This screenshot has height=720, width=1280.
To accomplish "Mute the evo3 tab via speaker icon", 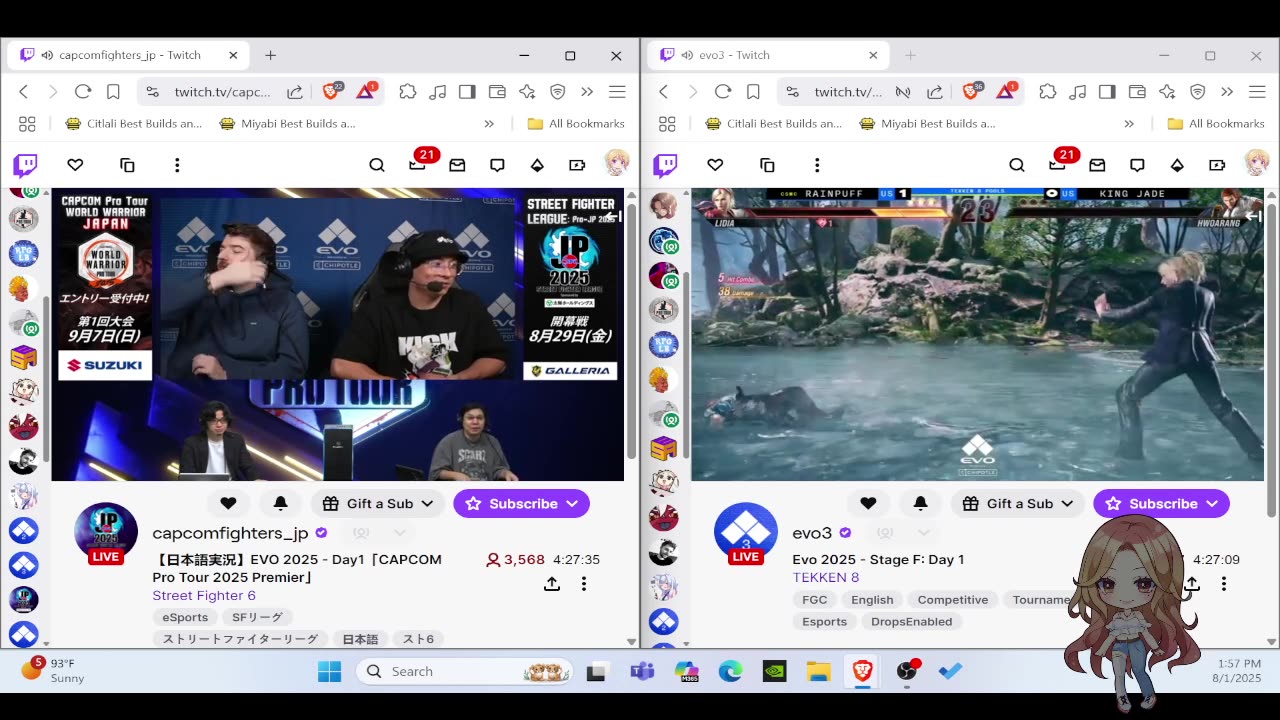I will point(687,55).
